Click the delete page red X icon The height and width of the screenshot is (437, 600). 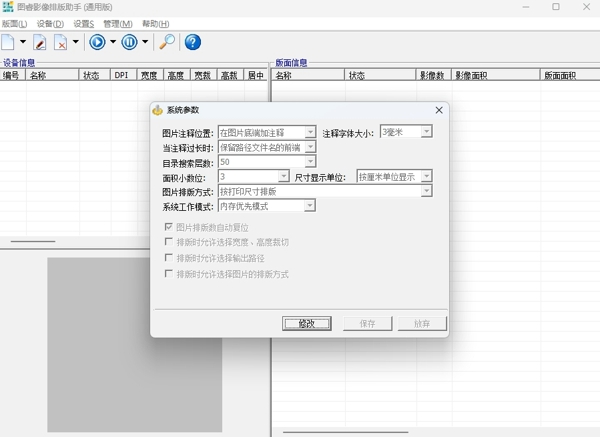(61, 42)
